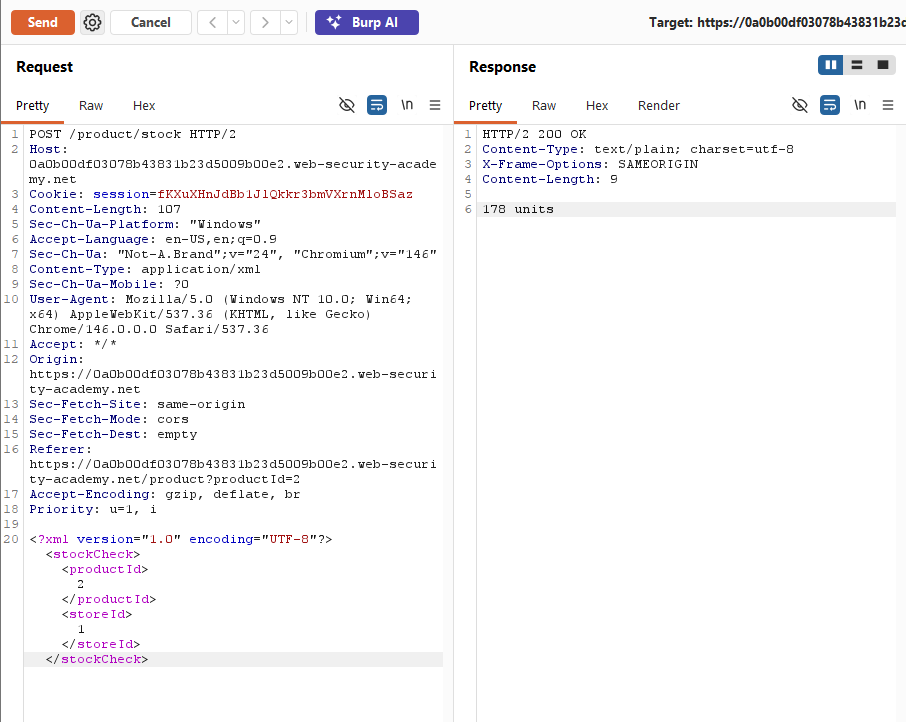The image size is (906, 722).
Task: Select Response Raw tab
Action: tap(544, 106)
